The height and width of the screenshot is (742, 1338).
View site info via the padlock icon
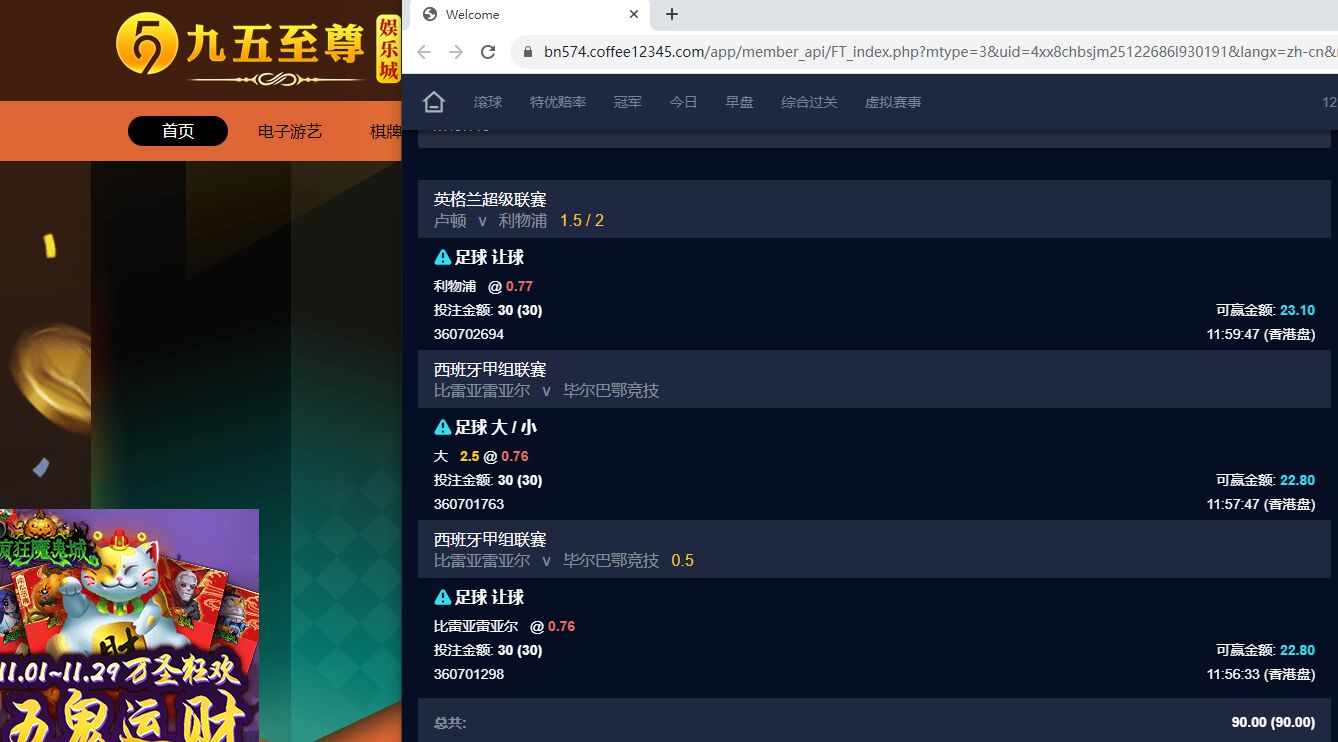point(527,52)
